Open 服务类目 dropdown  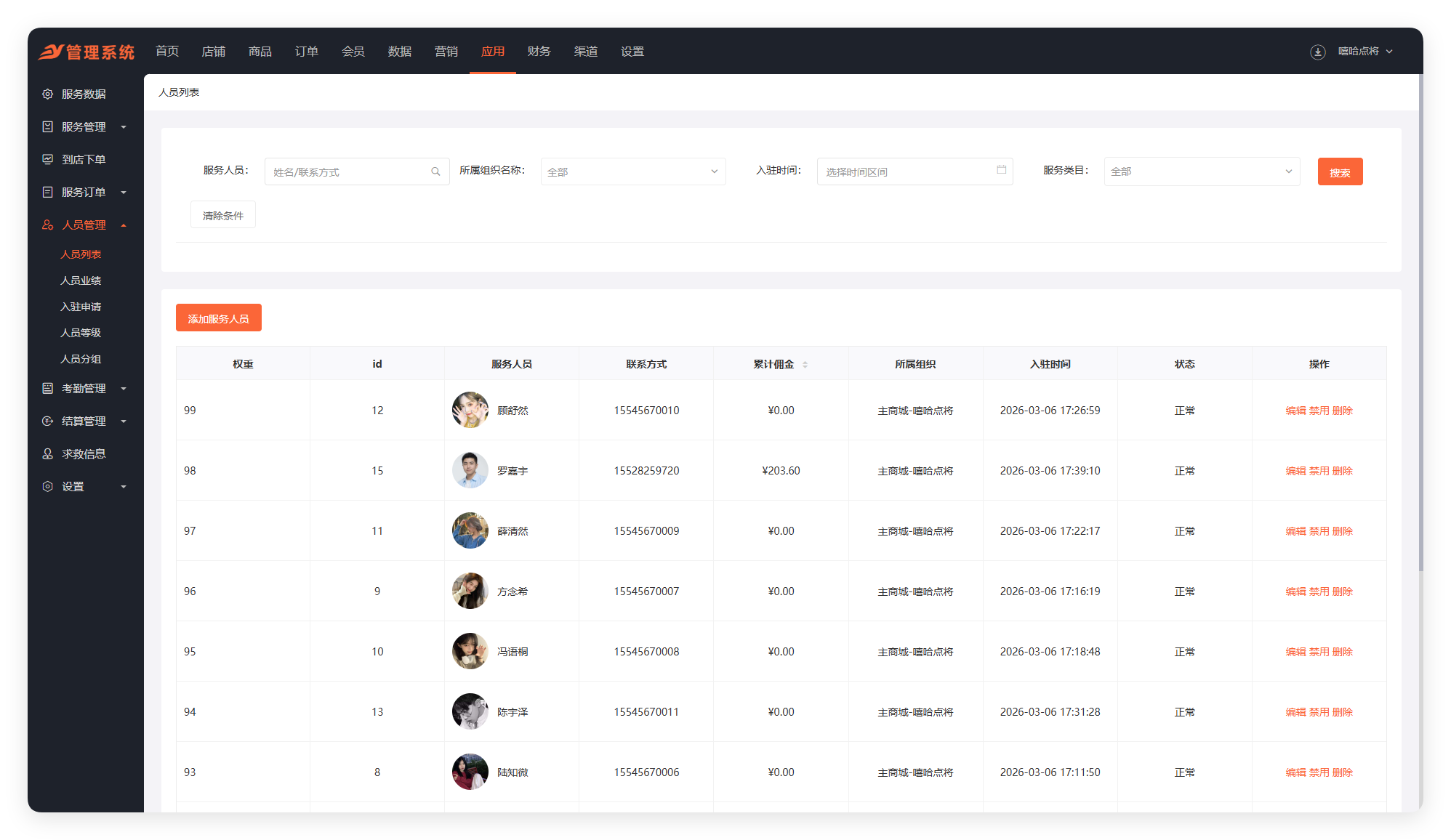coord(1201,172)
